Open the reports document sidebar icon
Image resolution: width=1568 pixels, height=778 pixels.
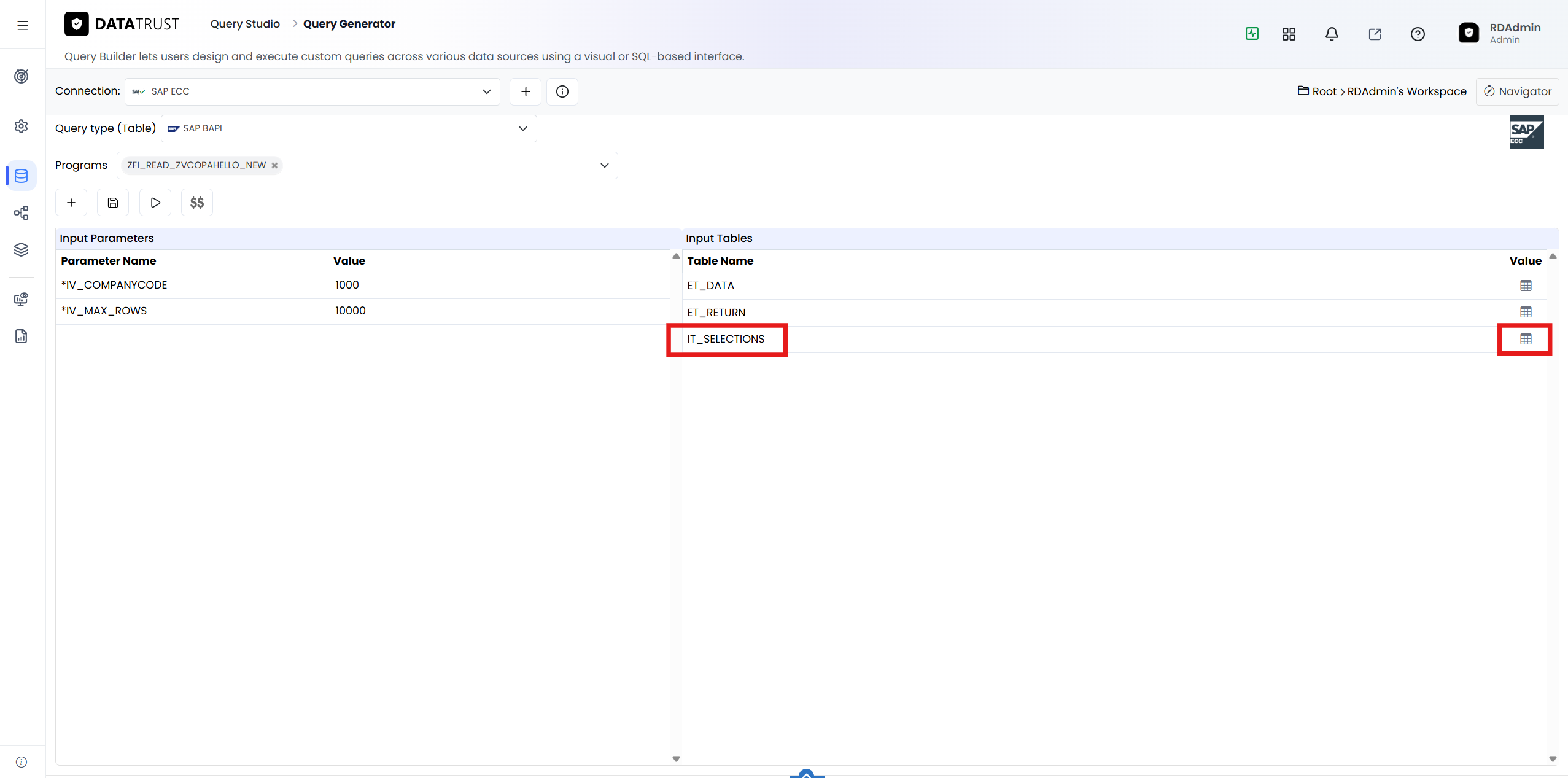click(21, 336)
